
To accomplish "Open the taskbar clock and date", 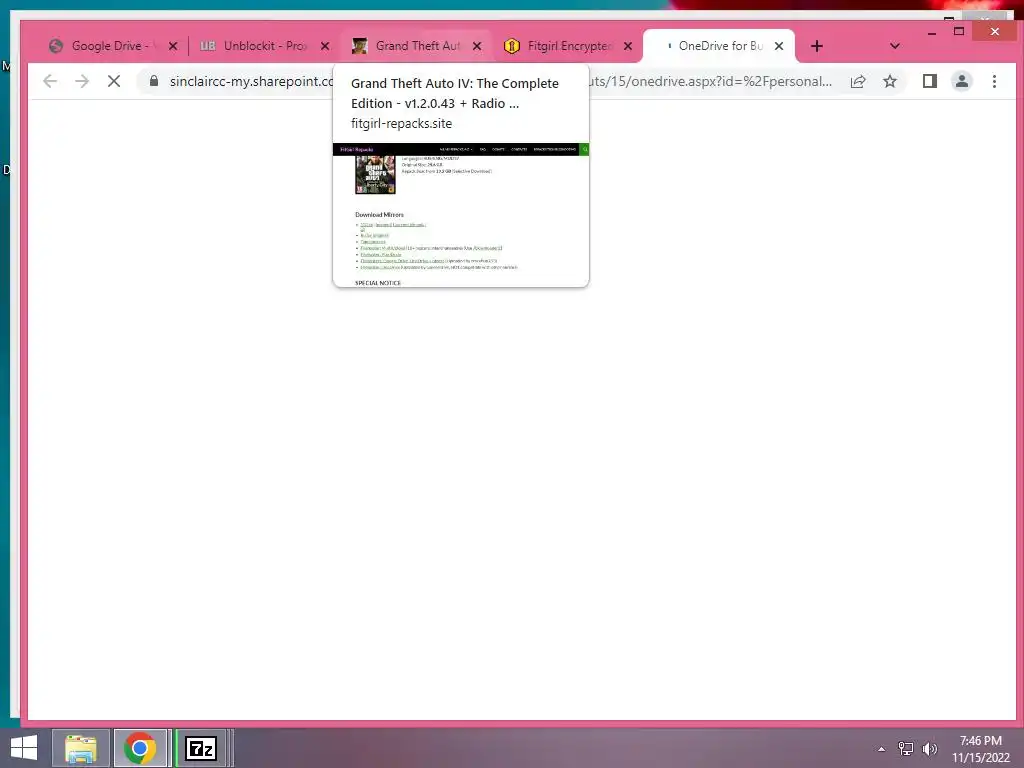I will (980, 749).
